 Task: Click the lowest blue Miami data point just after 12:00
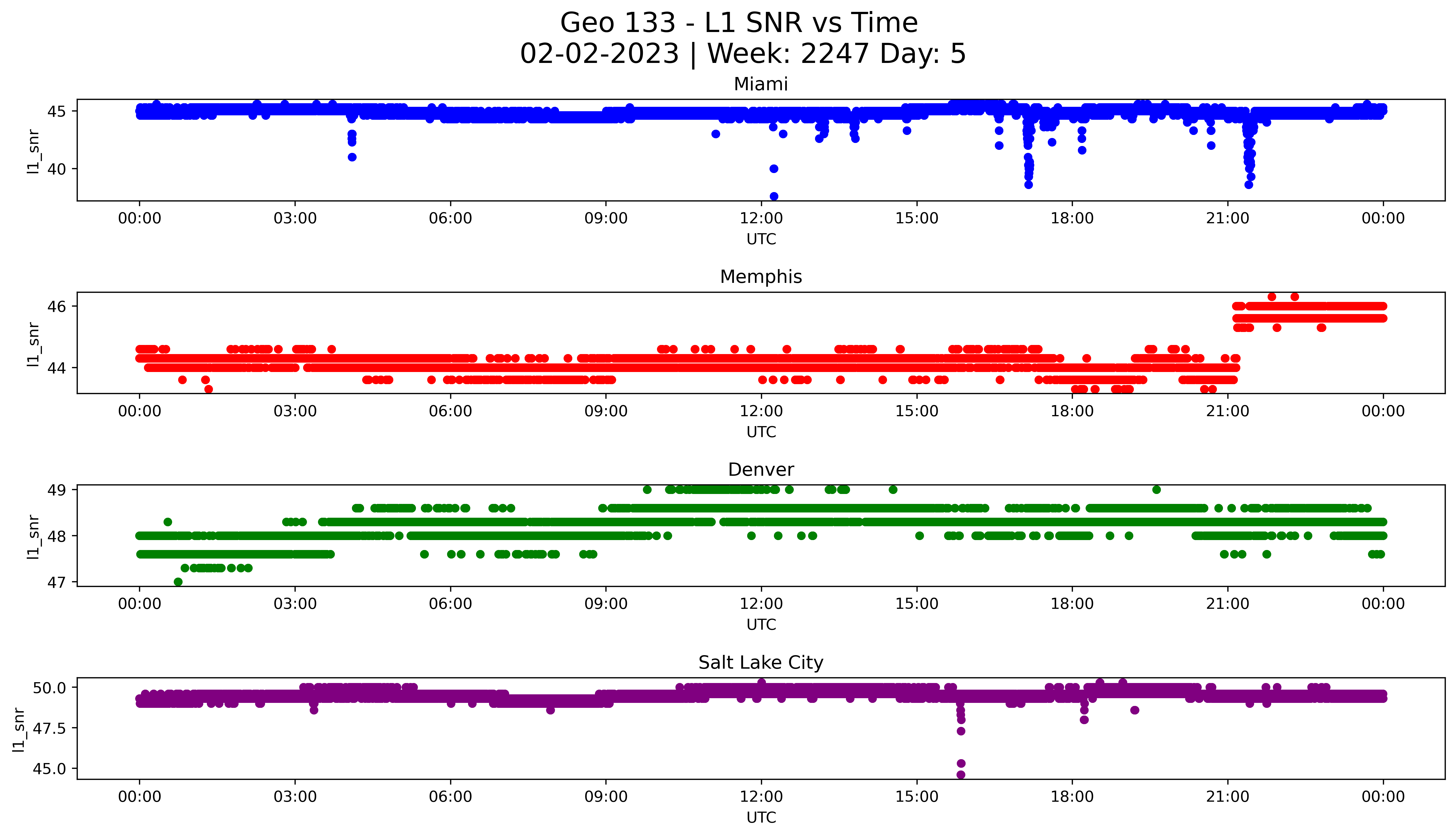coord(774,196)
